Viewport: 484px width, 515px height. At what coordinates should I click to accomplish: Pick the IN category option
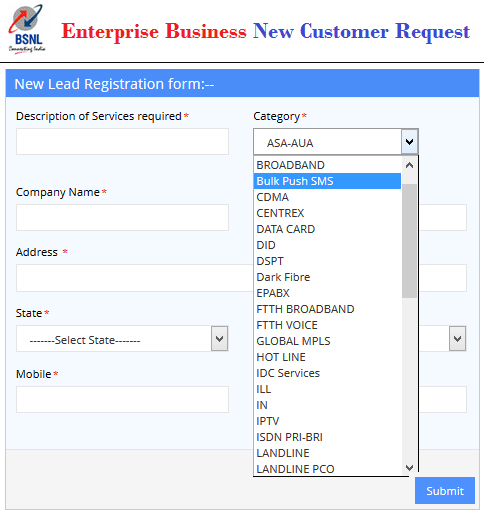[327, 405]
